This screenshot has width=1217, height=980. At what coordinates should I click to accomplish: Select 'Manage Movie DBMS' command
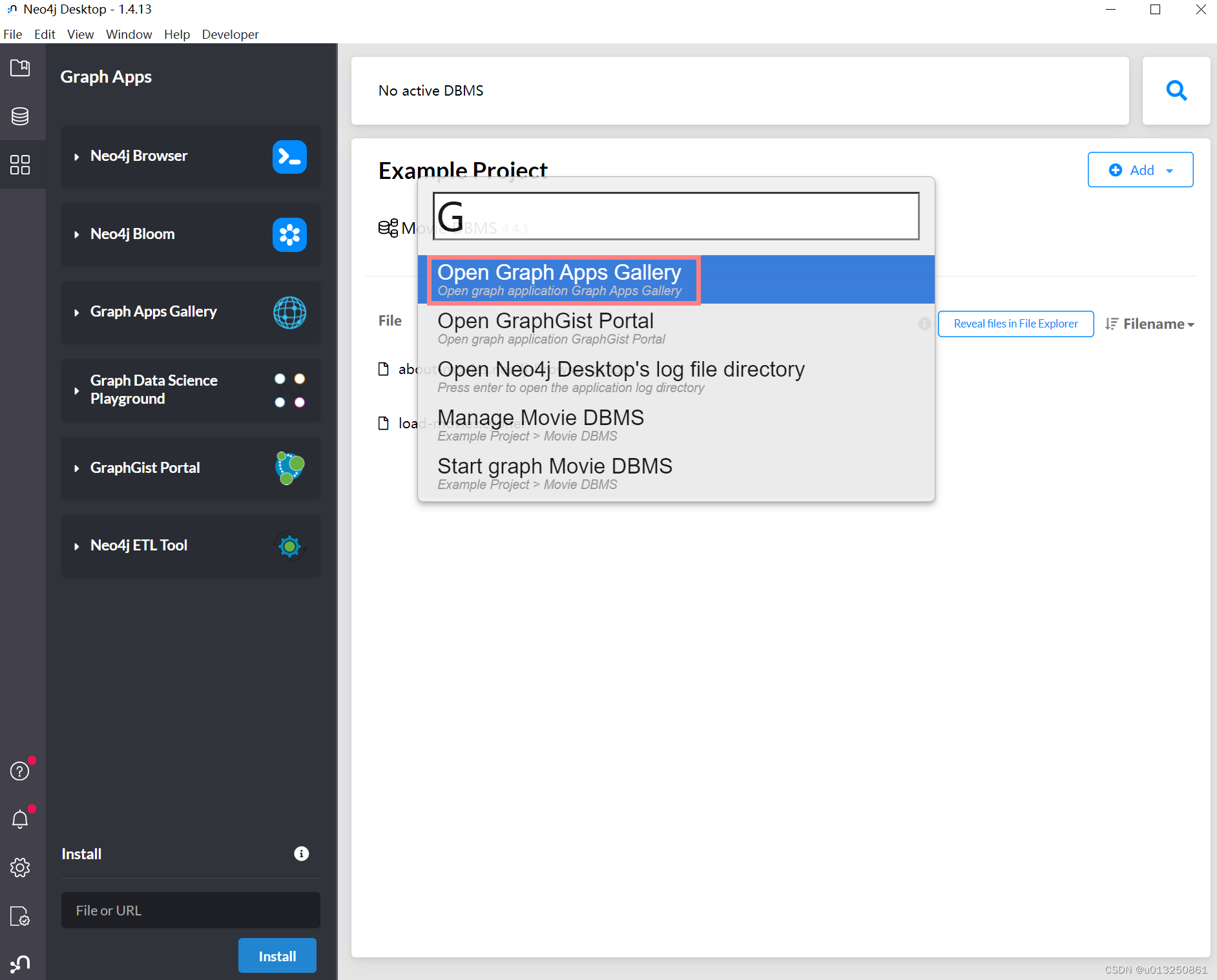coord(676,425)
